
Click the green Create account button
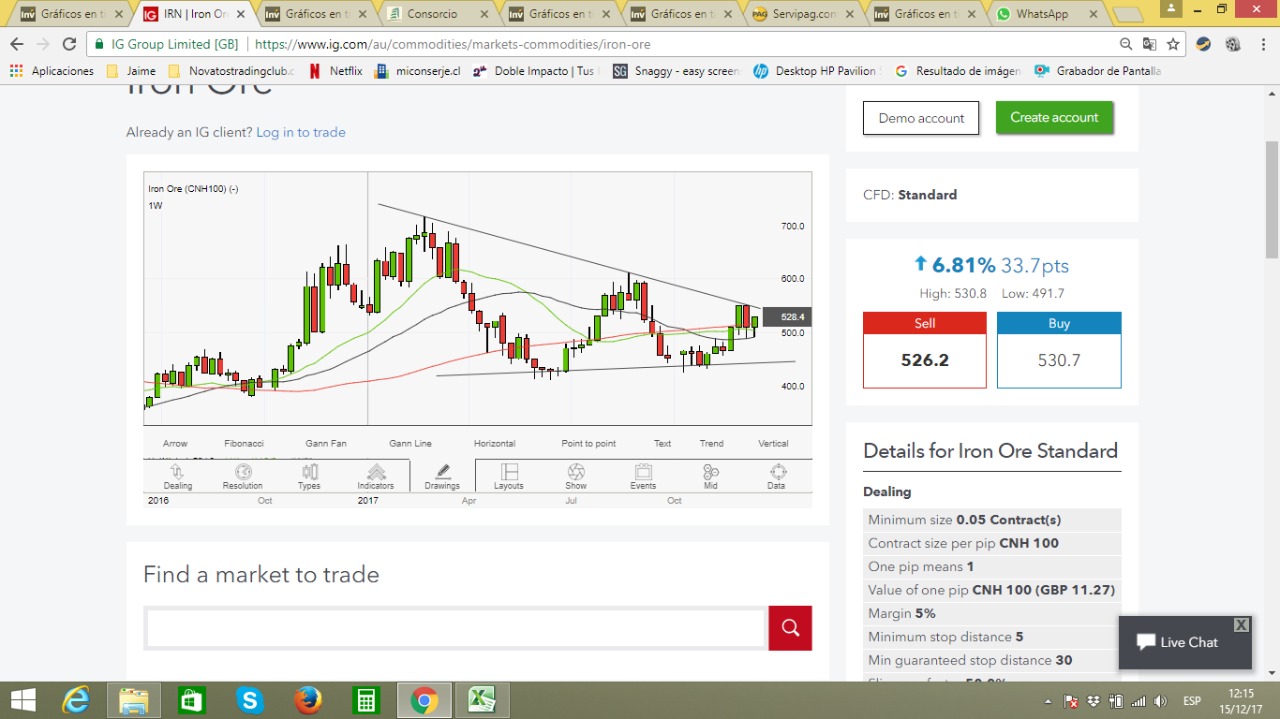[1054, 117]
